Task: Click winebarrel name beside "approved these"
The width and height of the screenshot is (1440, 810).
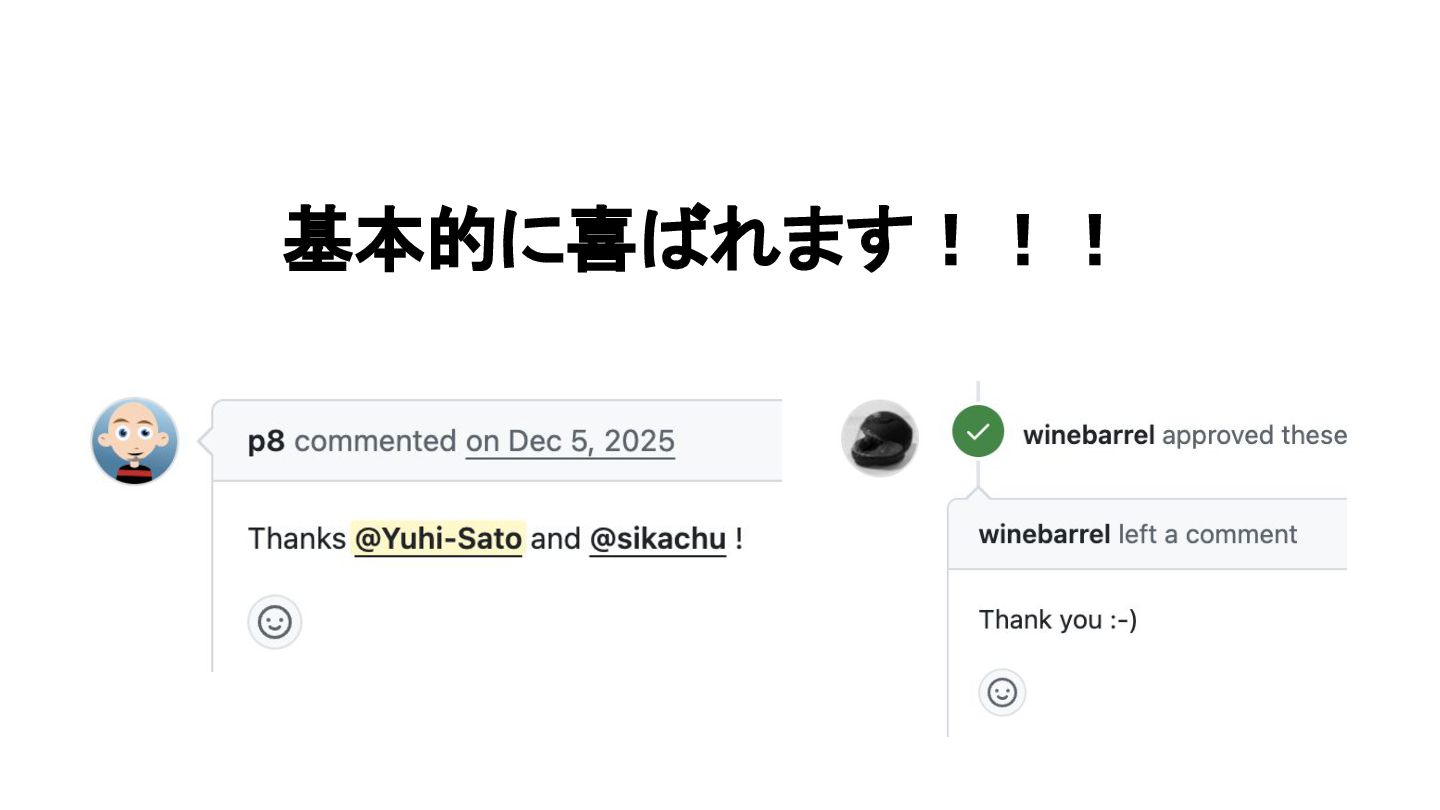Action: (1089, 435)
